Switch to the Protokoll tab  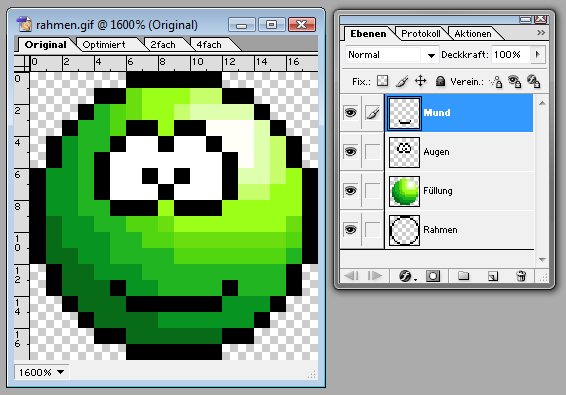(x=421, y=34)
